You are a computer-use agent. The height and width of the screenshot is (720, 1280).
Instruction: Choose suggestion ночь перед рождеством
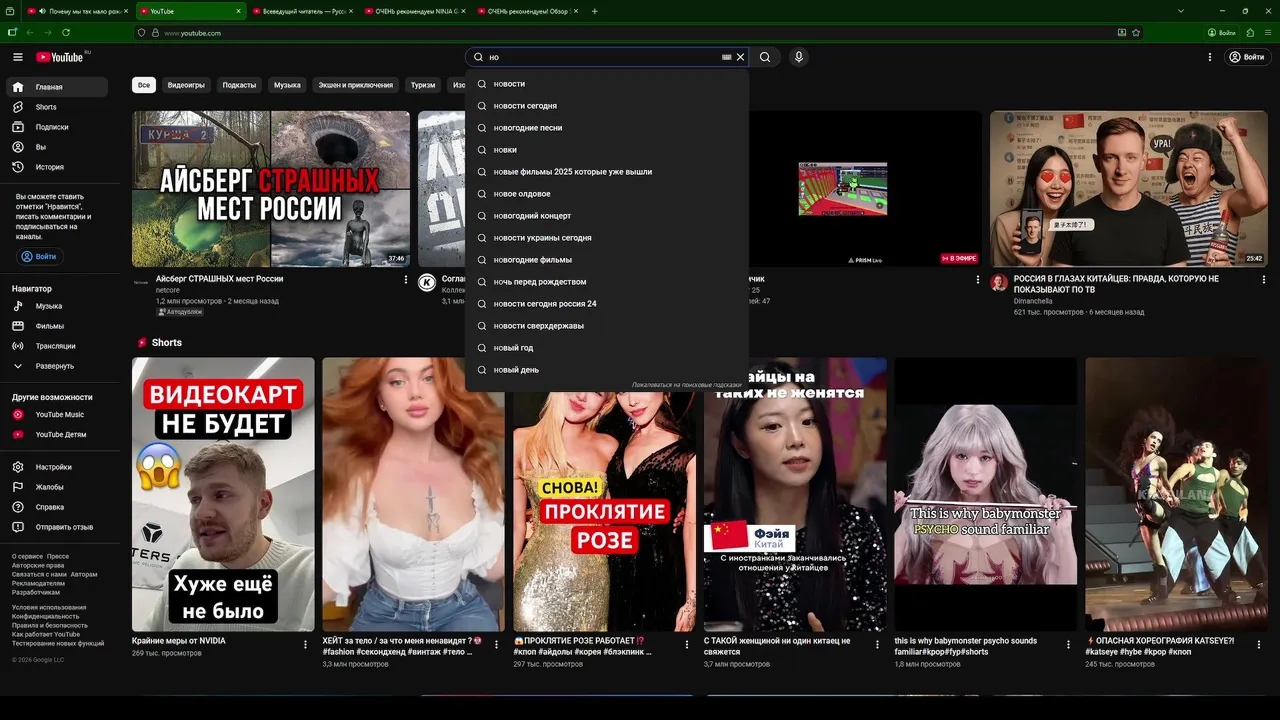607,282
